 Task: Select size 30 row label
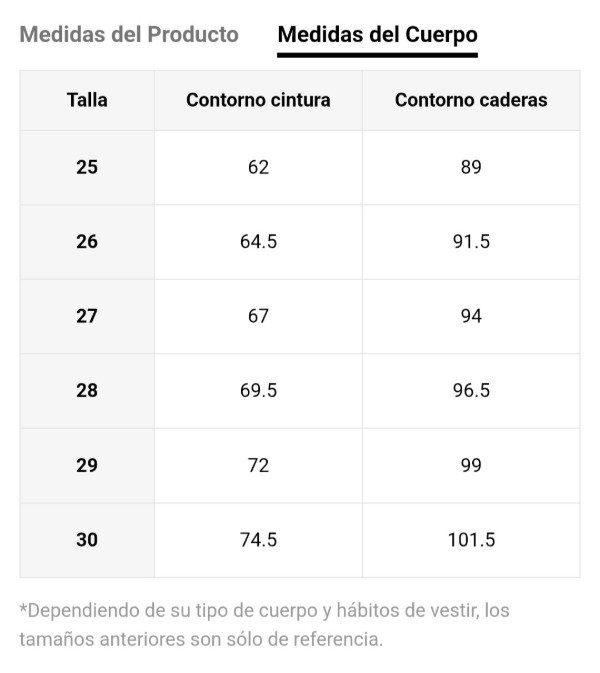coord(87,540)
